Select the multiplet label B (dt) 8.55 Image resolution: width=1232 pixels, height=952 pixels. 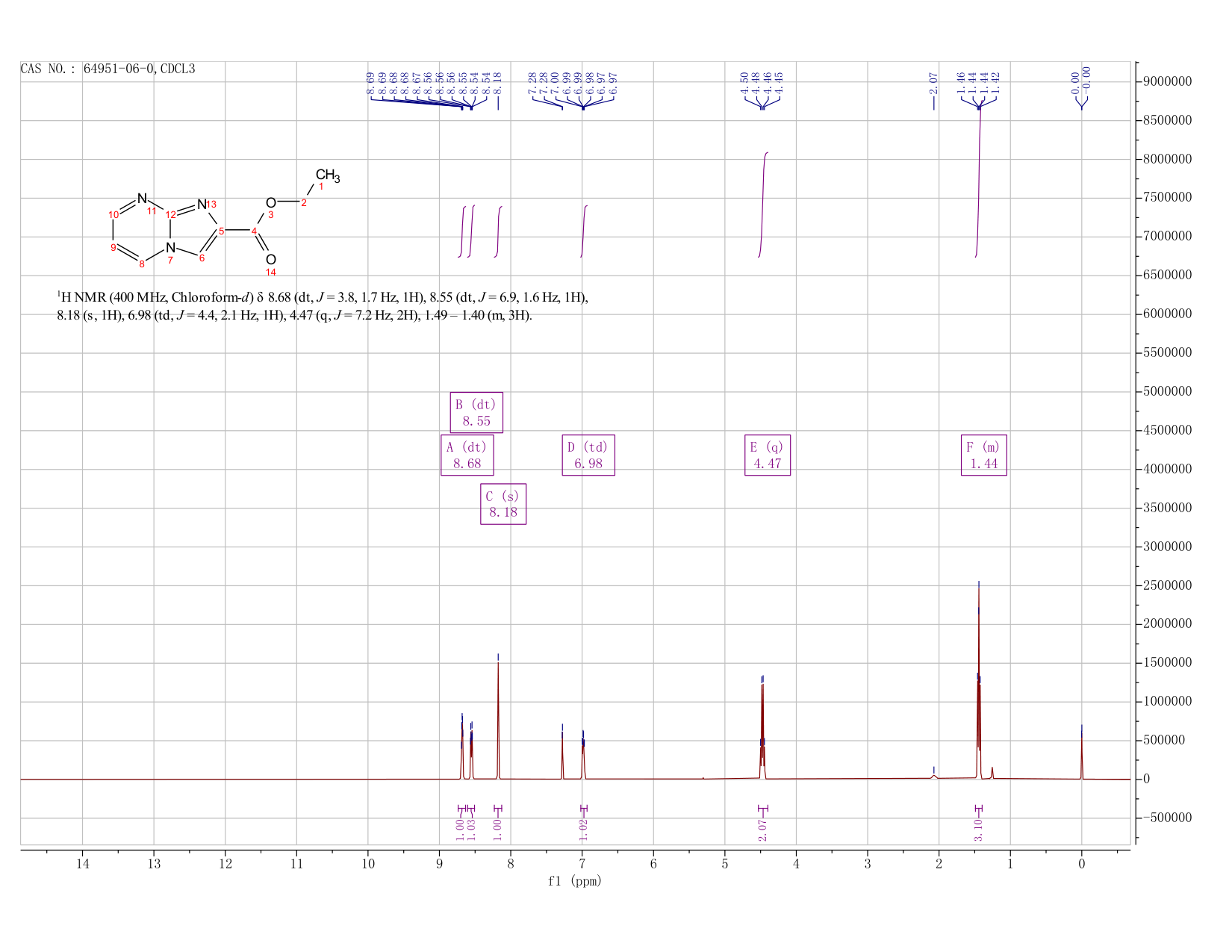coord(476,413)
